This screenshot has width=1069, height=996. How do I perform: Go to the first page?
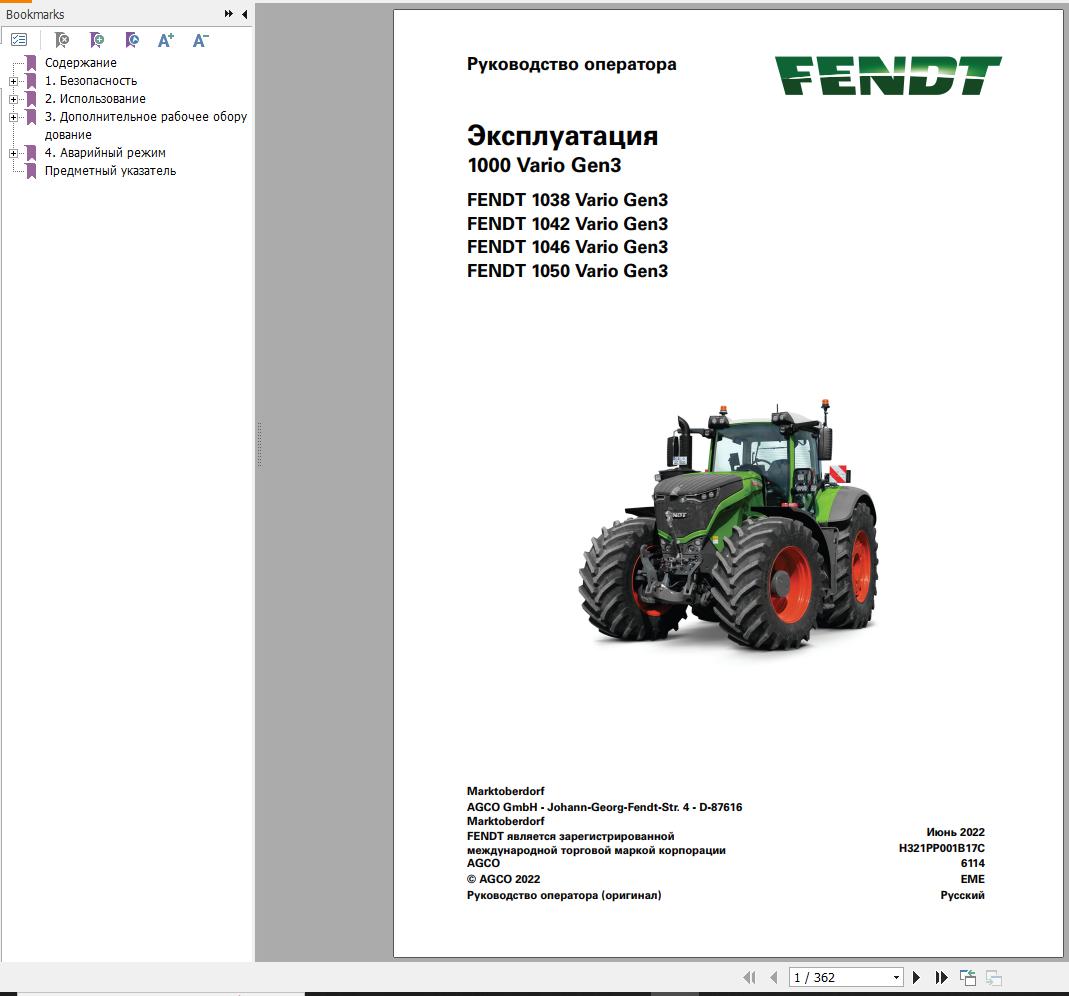[749, 978]
